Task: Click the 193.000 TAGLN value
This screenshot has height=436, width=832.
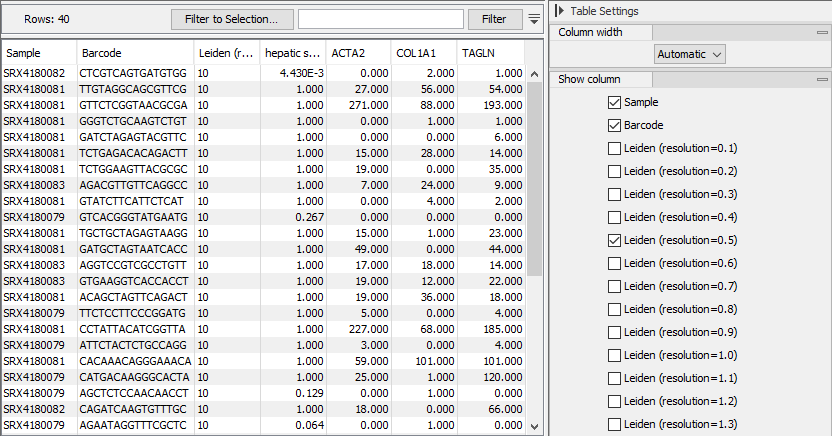Action: point(502,105)
